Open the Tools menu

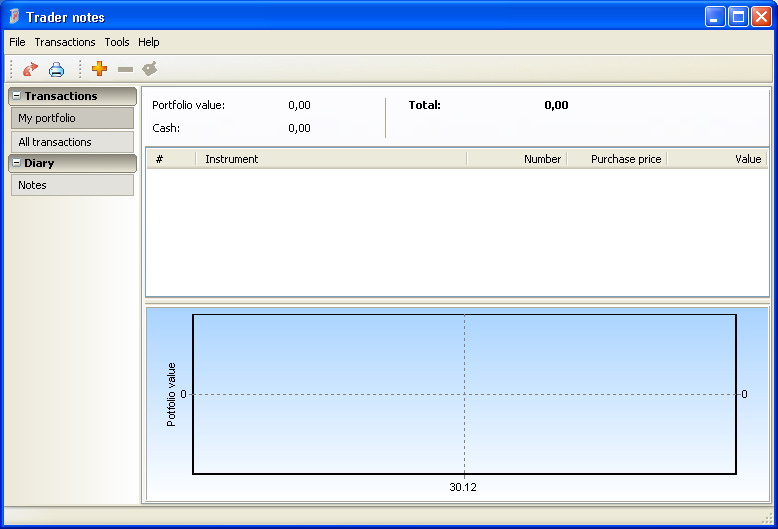(x=117, y=42)
